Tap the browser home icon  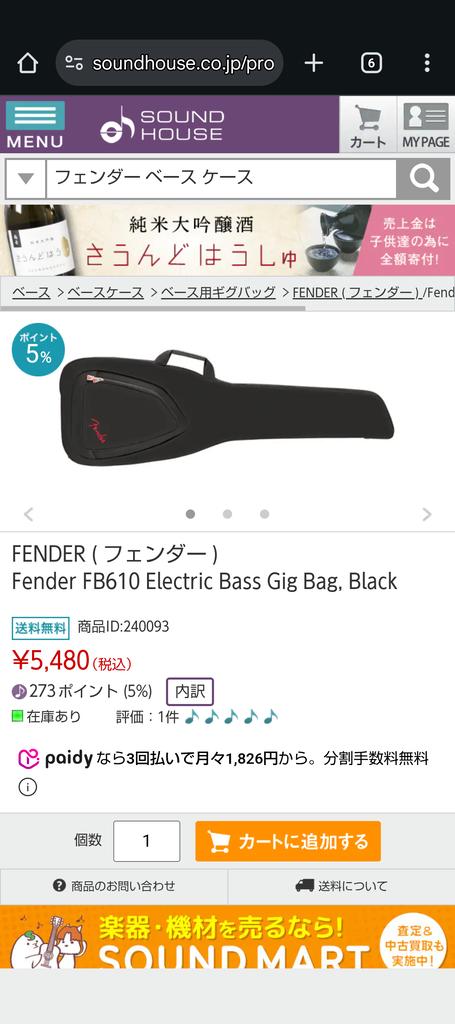(28, 63)
